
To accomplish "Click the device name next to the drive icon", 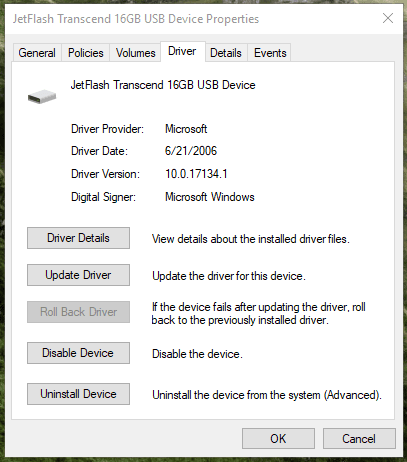I will point(163,85).
